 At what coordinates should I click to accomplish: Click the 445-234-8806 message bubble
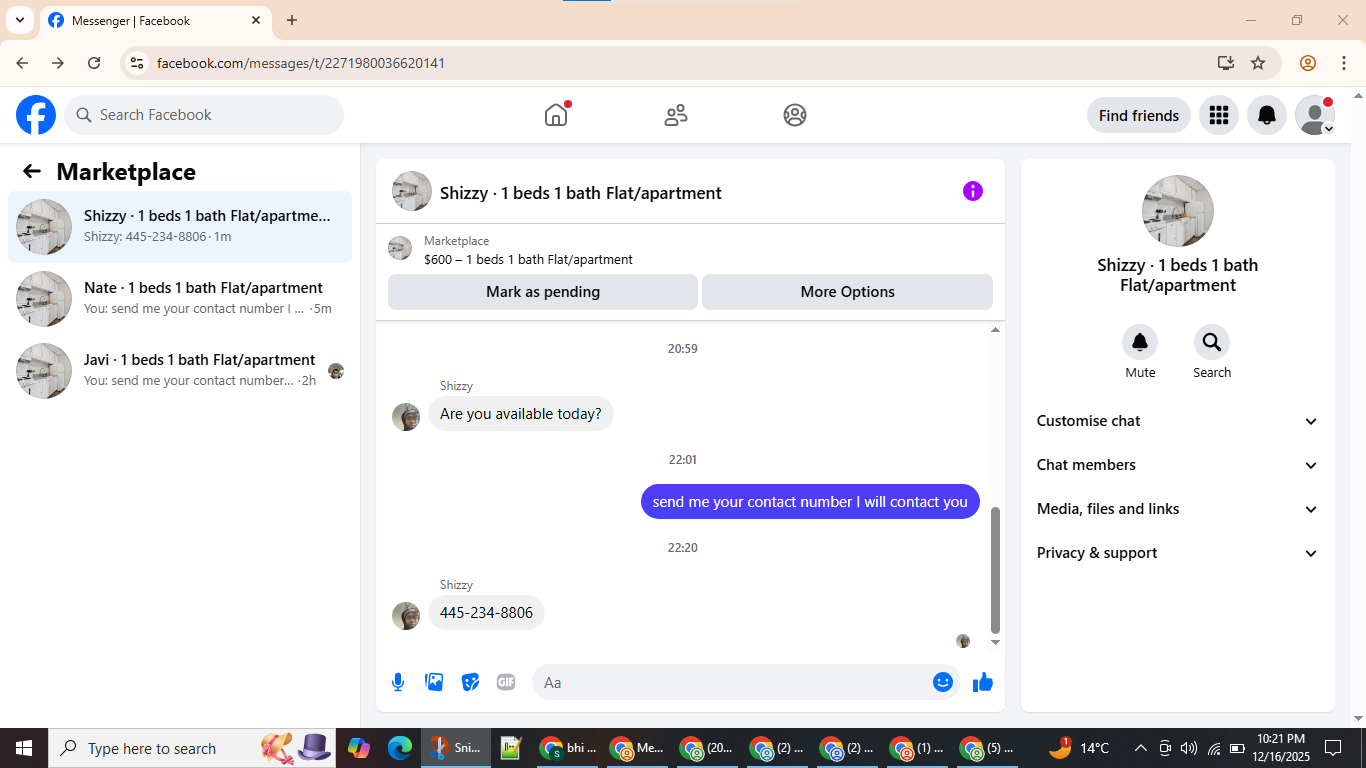[x=486, y=612]
